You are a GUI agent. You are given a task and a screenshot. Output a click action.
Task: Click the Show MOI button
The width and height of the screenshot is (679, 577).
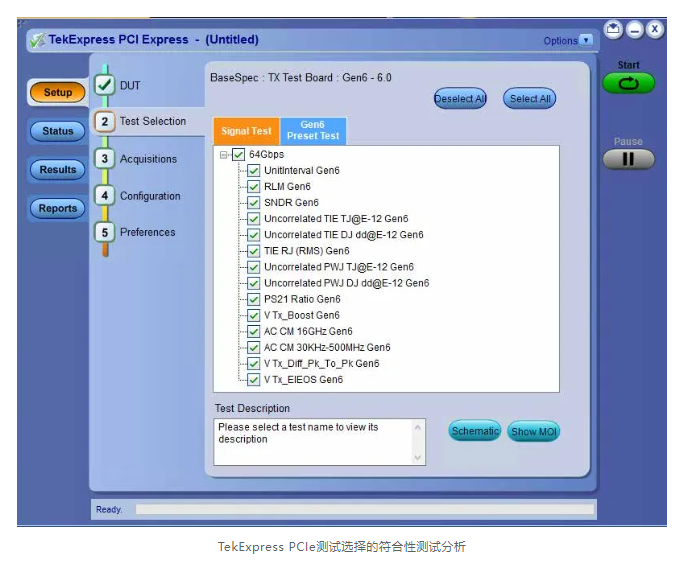[533, 432]
